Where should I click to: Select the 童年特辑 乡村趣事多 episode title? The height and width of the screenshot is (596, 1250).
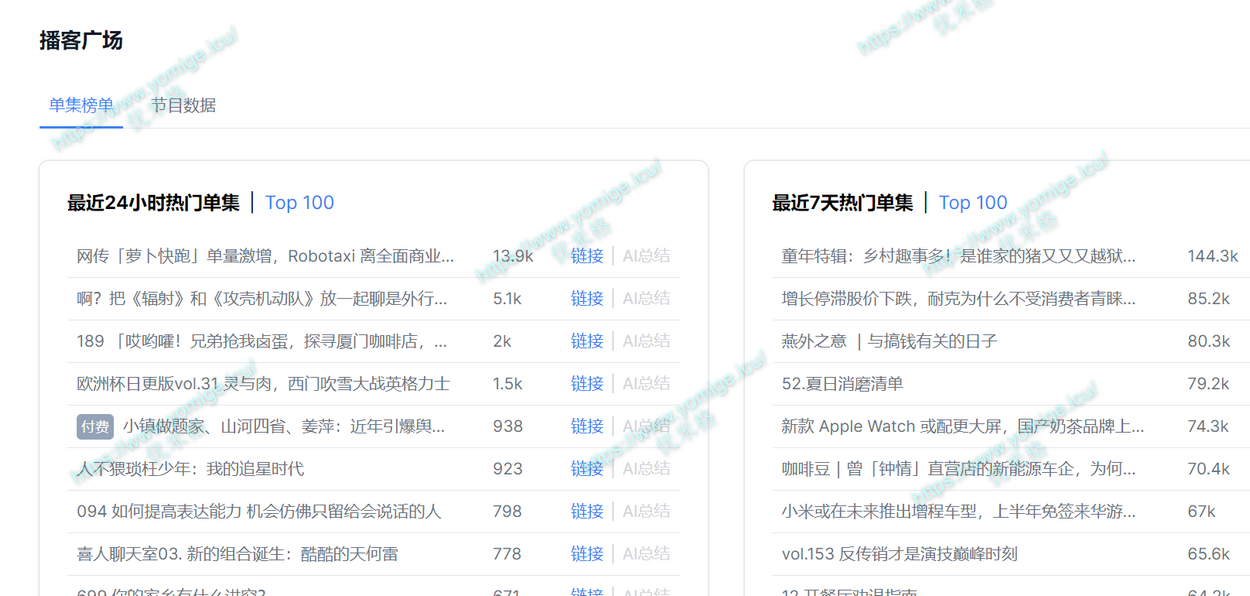[x=958, y=256]
